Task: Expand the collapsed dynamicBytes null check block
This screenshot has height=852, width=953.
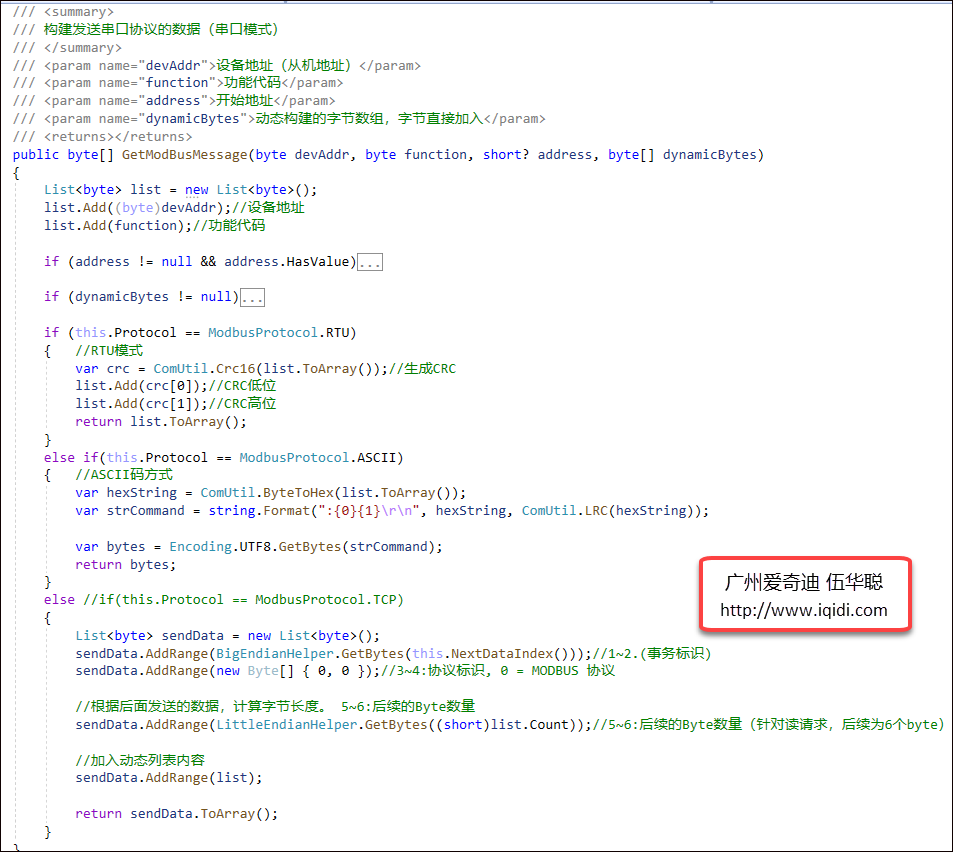Action: tap(250, 296)
